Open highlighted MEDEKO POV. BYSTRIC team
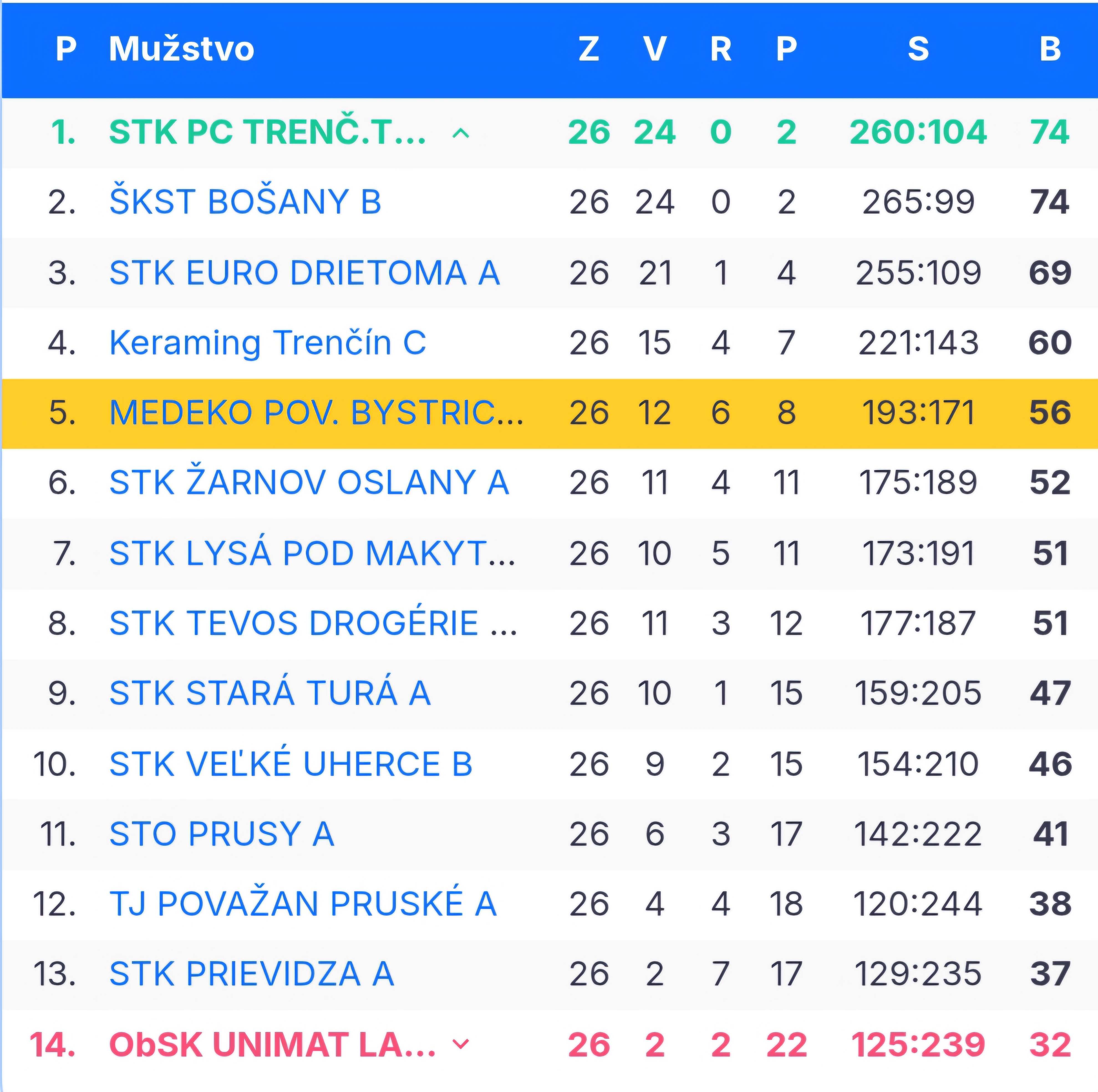Screen dimensions: 1098x1092 (316, 413)
